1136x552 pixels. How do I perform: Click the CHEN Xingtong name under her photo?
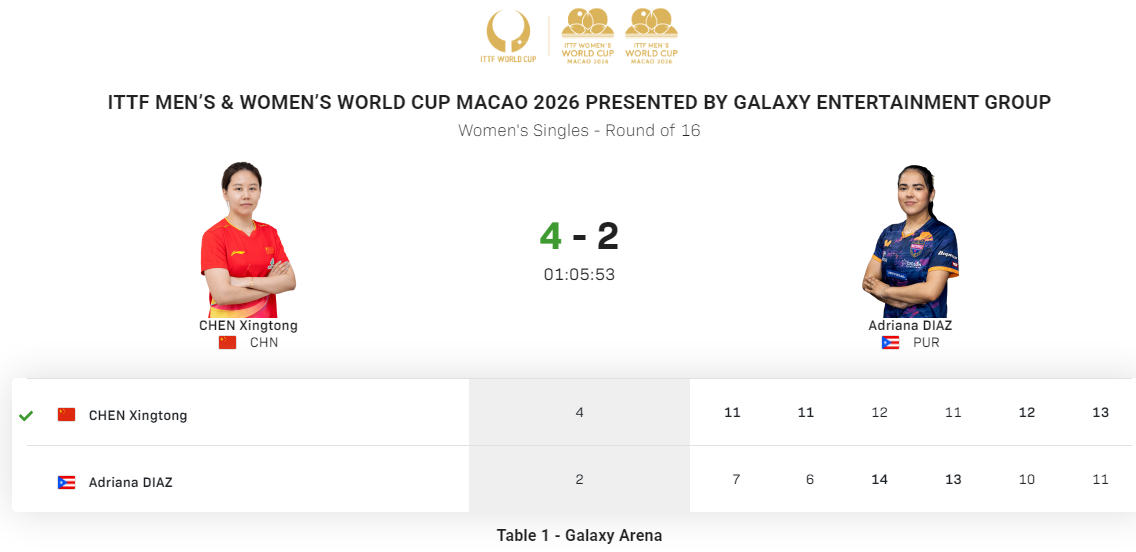click(x=248, y=326)
